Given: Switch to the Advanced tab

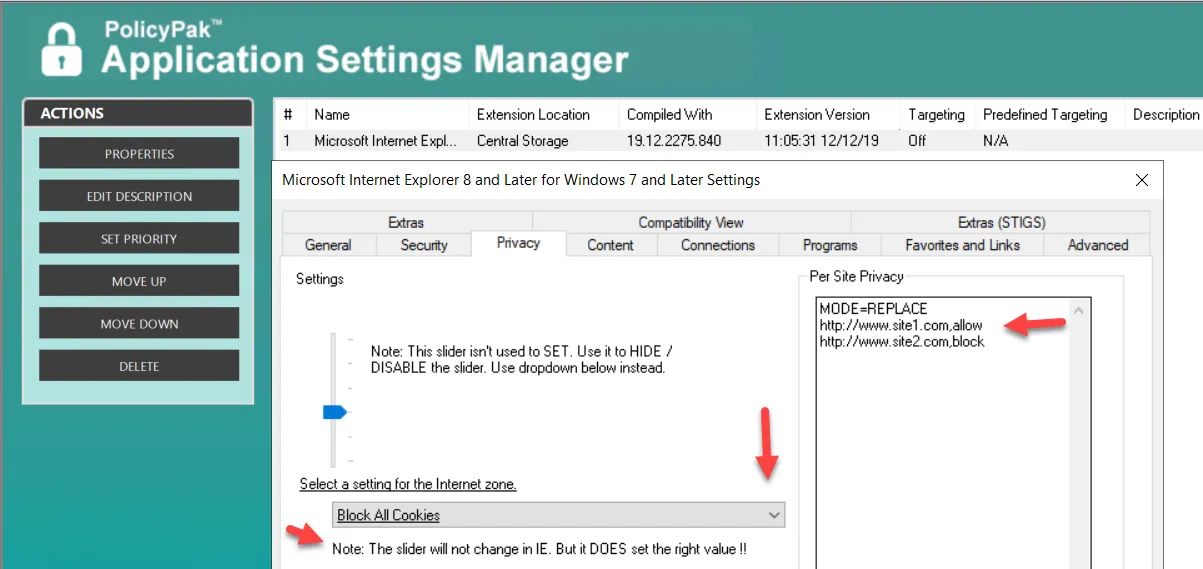Looking at the screenshot, I should coord(1097,245).
